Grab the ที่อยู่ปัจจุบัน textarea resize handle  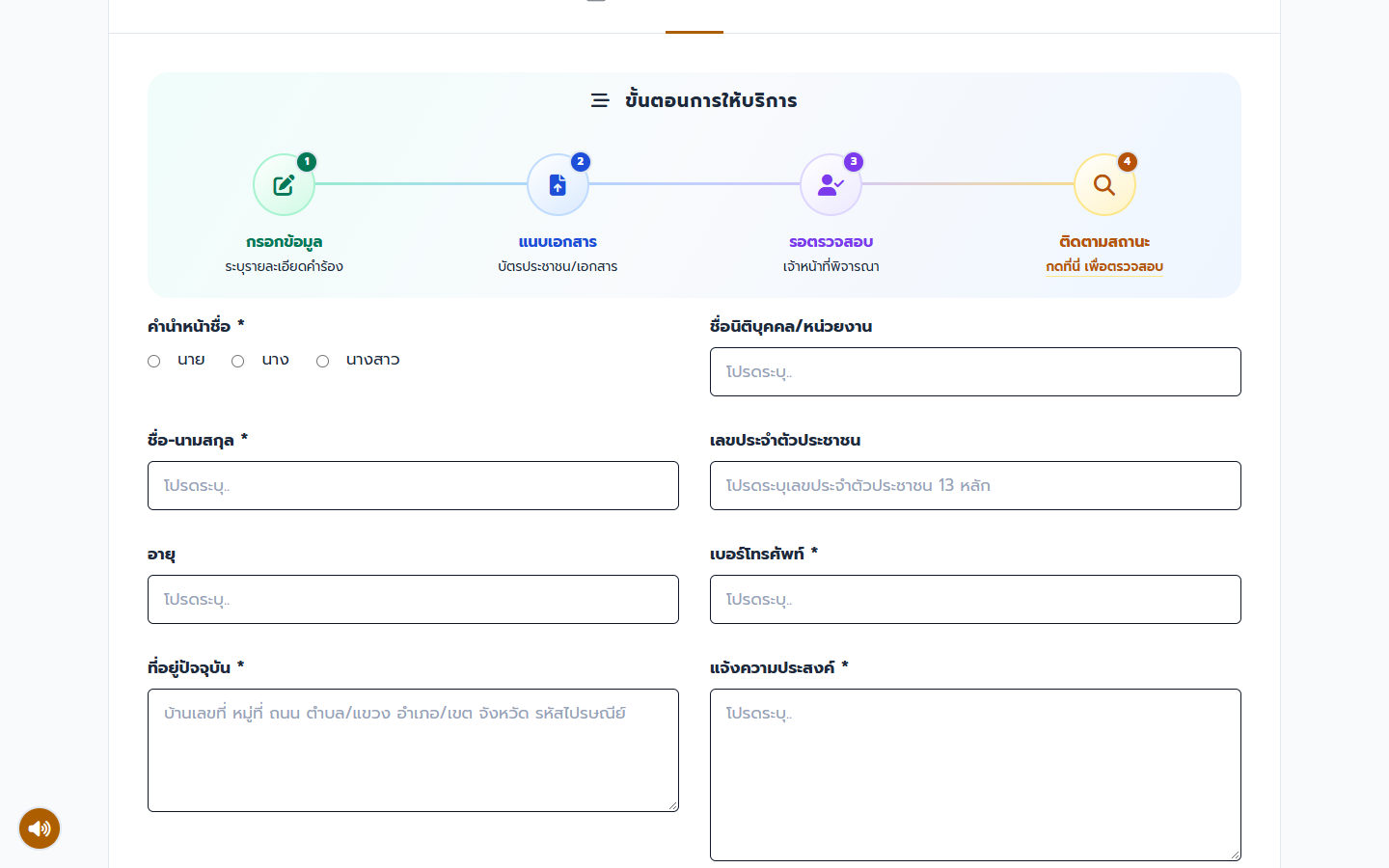[672, 805]
